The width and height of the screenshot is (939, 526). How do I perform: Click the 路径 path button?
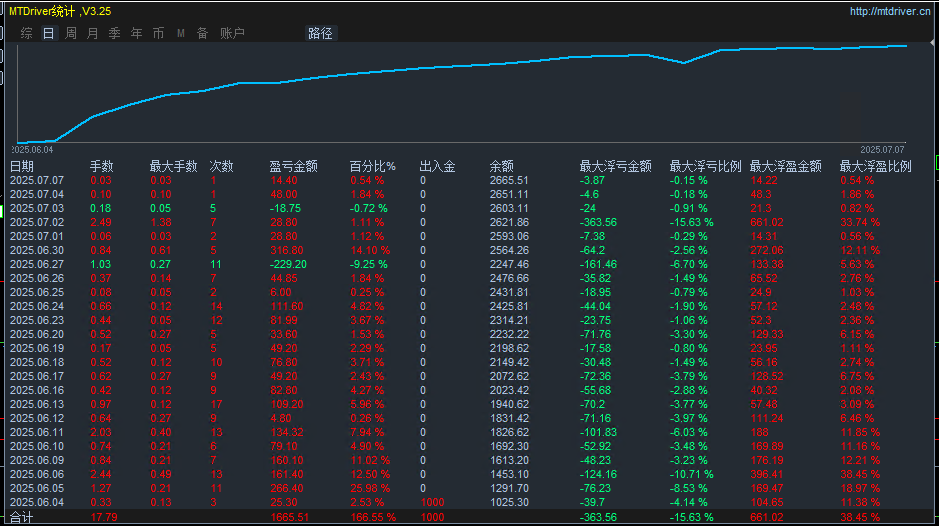320,33
